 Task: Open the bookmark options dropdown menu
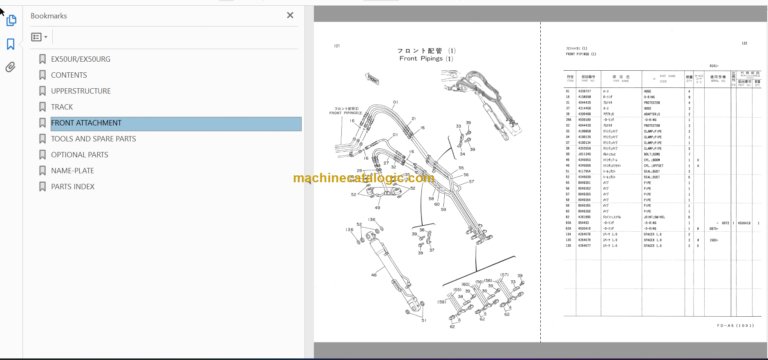pyautogui.click(x=39, y=37)
